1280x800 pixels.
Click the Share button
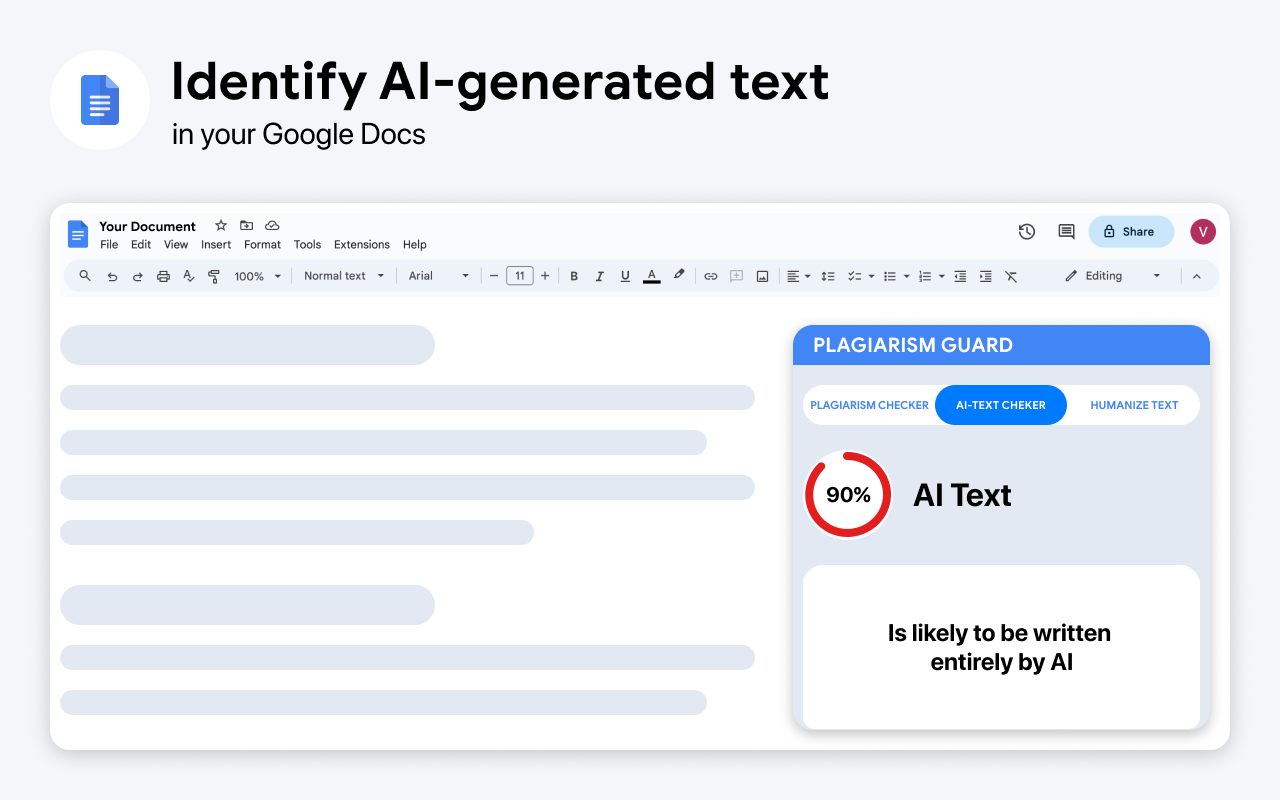coord(1131,232)
